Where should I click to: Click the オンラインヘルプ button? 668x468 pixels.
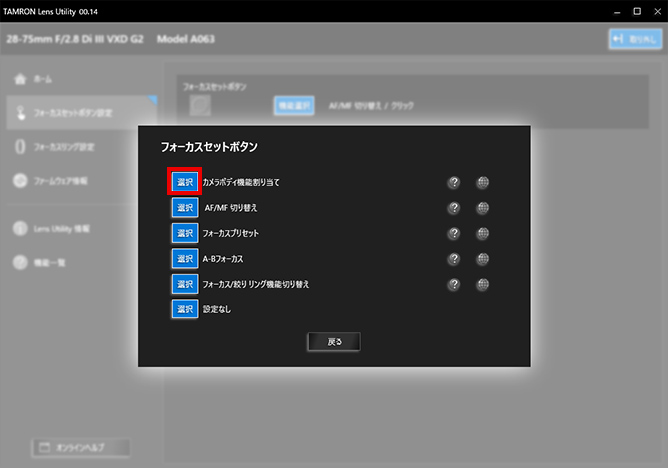tap(81, 448)
